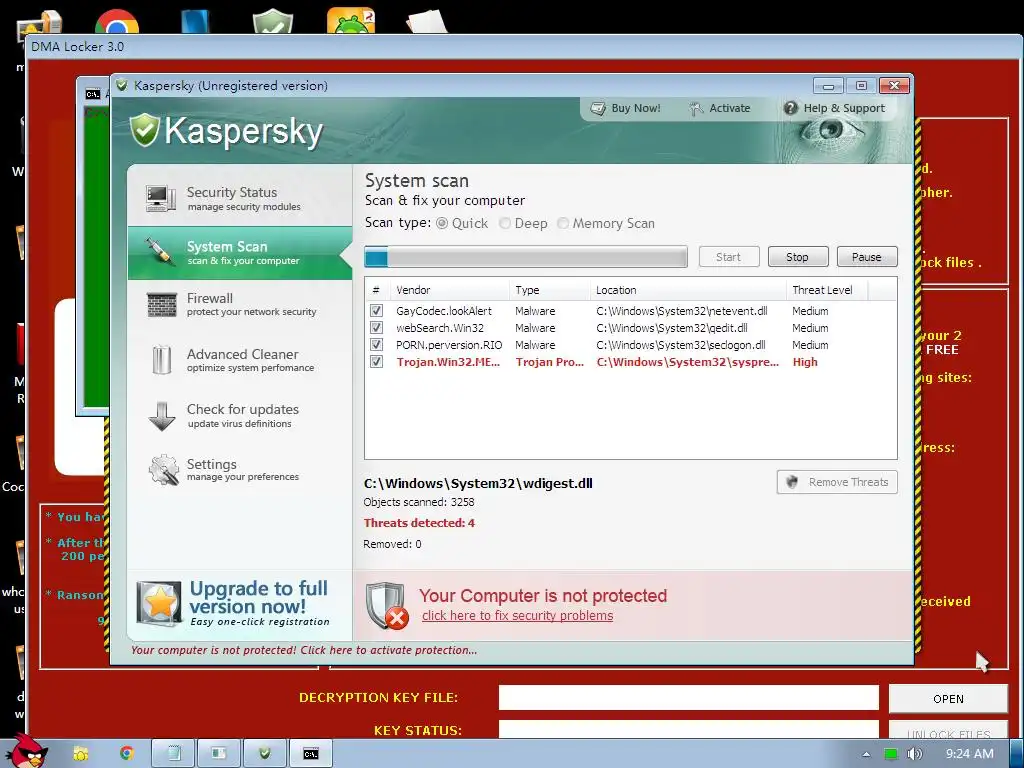Click the command prompt taskbar button
1024x768 pixels.
point(311,754)
